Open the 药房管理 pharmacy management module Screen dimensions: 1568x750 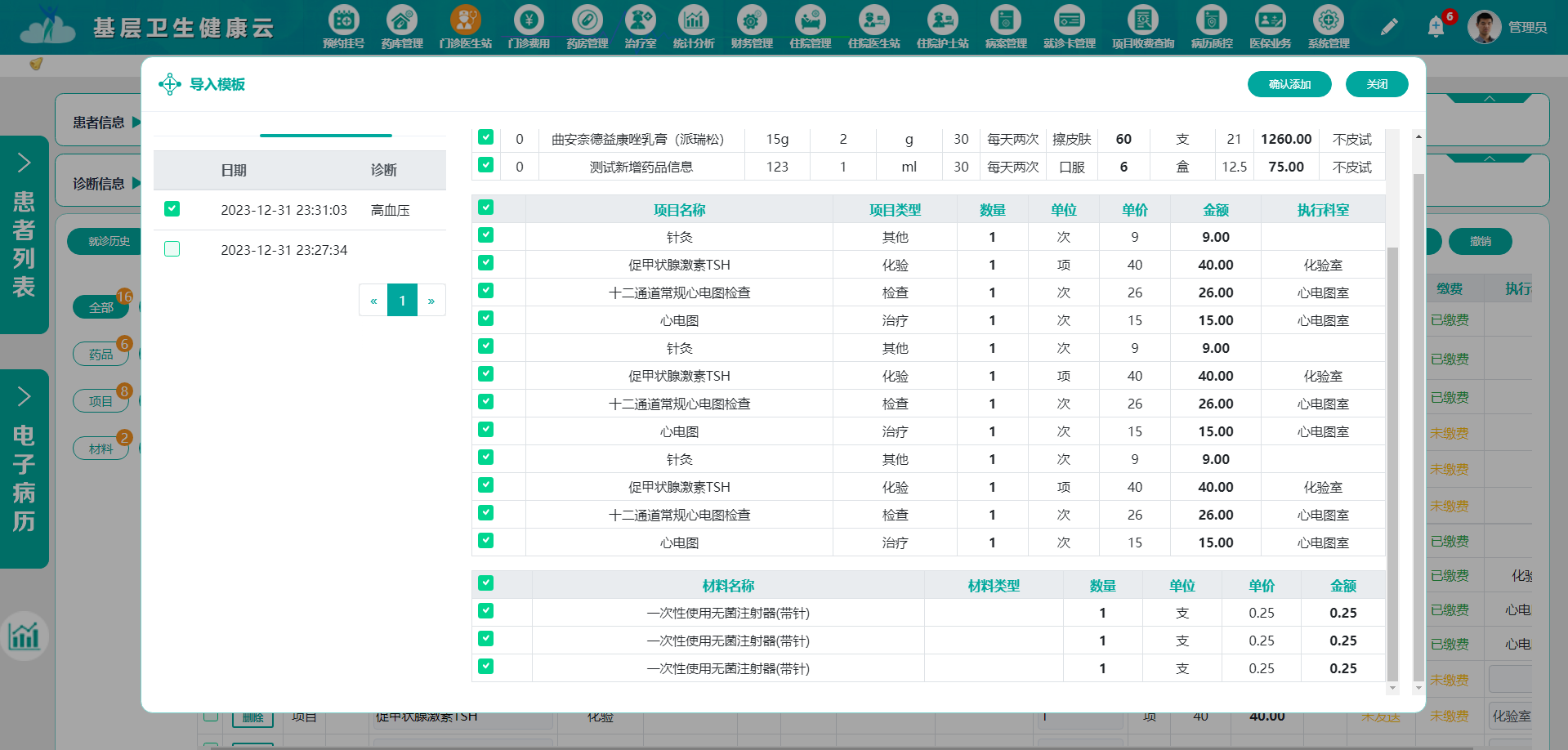click(587, 27)
